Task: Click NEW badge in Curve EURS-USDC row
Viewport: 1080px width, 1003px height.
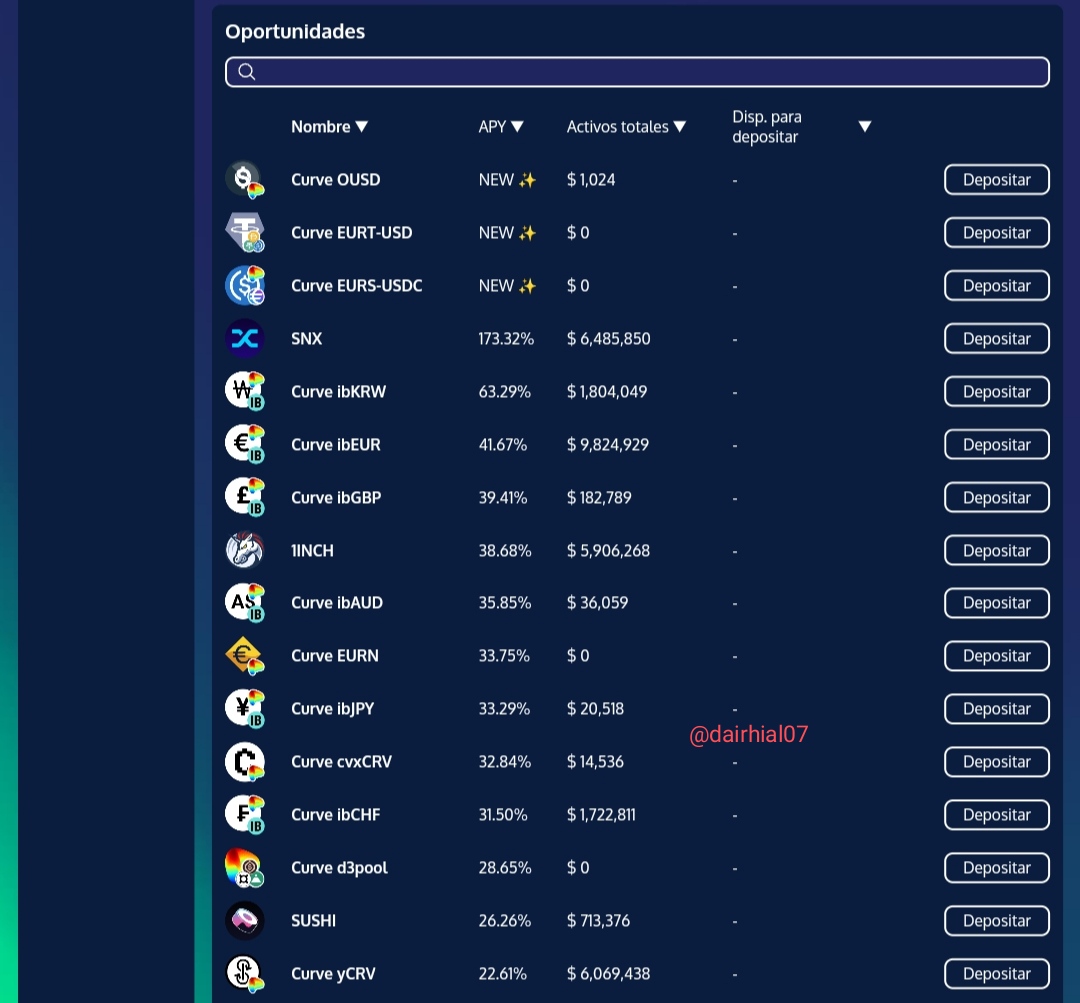Action: point(508,286)
